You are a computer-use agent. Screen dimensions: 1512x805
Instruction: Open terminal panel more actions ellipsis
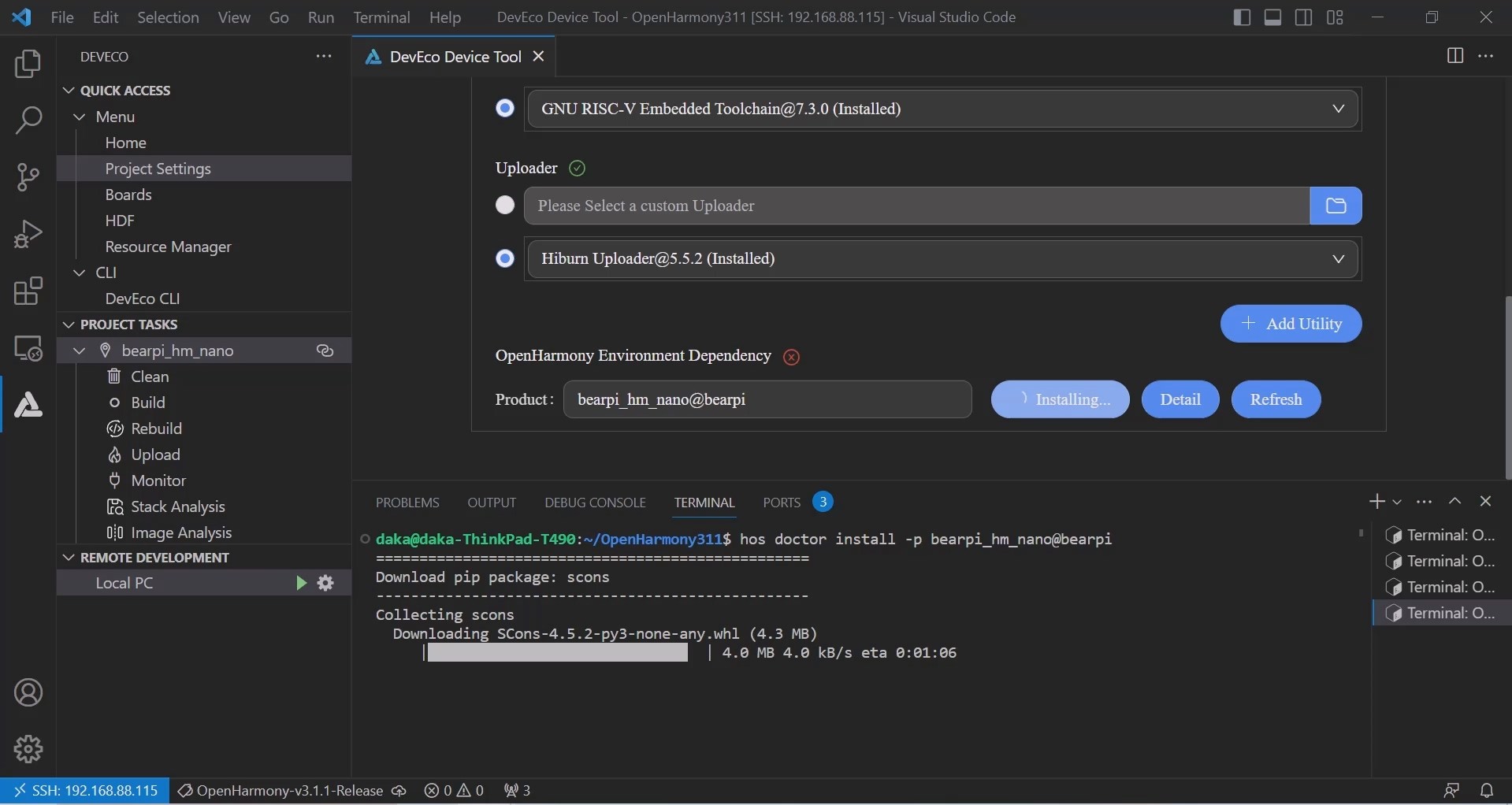[x=1424, y=502]
